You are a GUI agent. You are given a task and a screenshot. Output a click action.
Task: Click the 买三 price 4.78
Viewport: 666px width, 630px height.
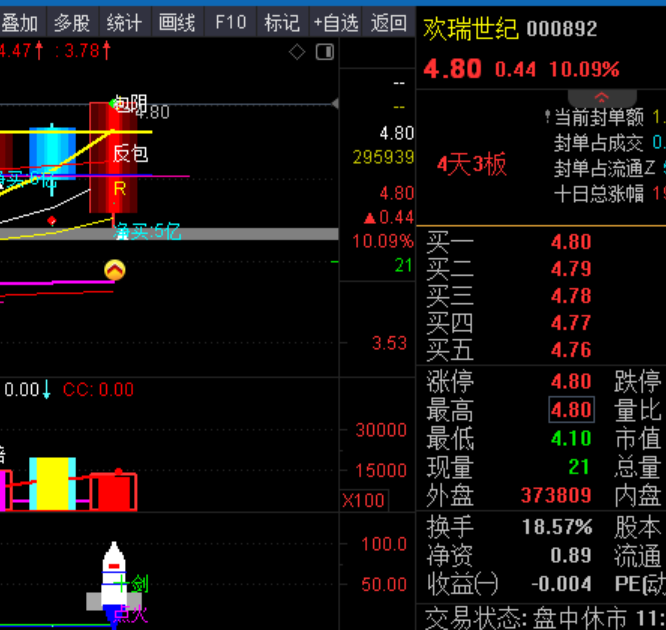tap(571, 296)
